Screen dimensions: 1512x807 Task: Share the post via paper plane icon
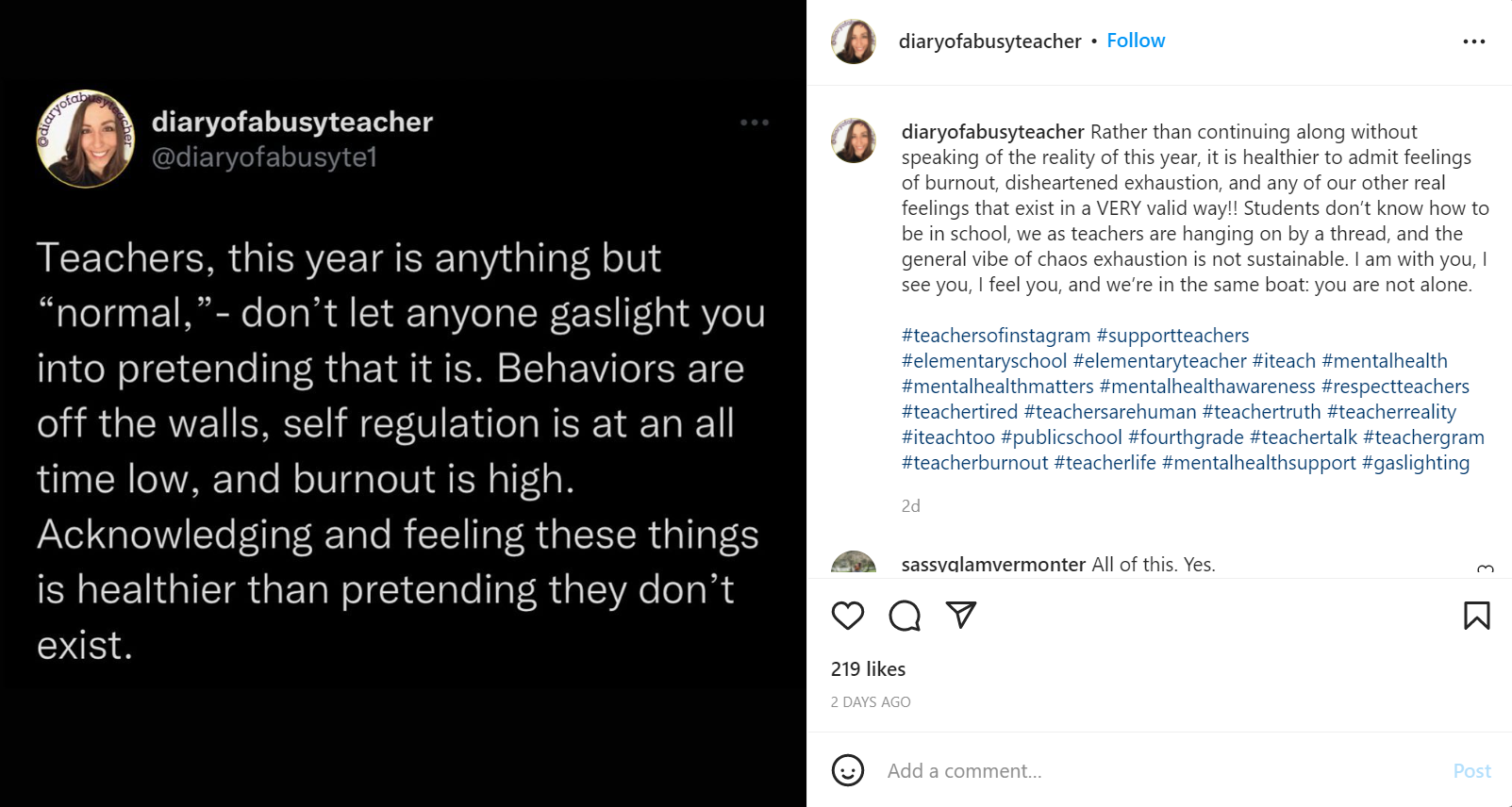pyautogui.click(x=960, y=615)
